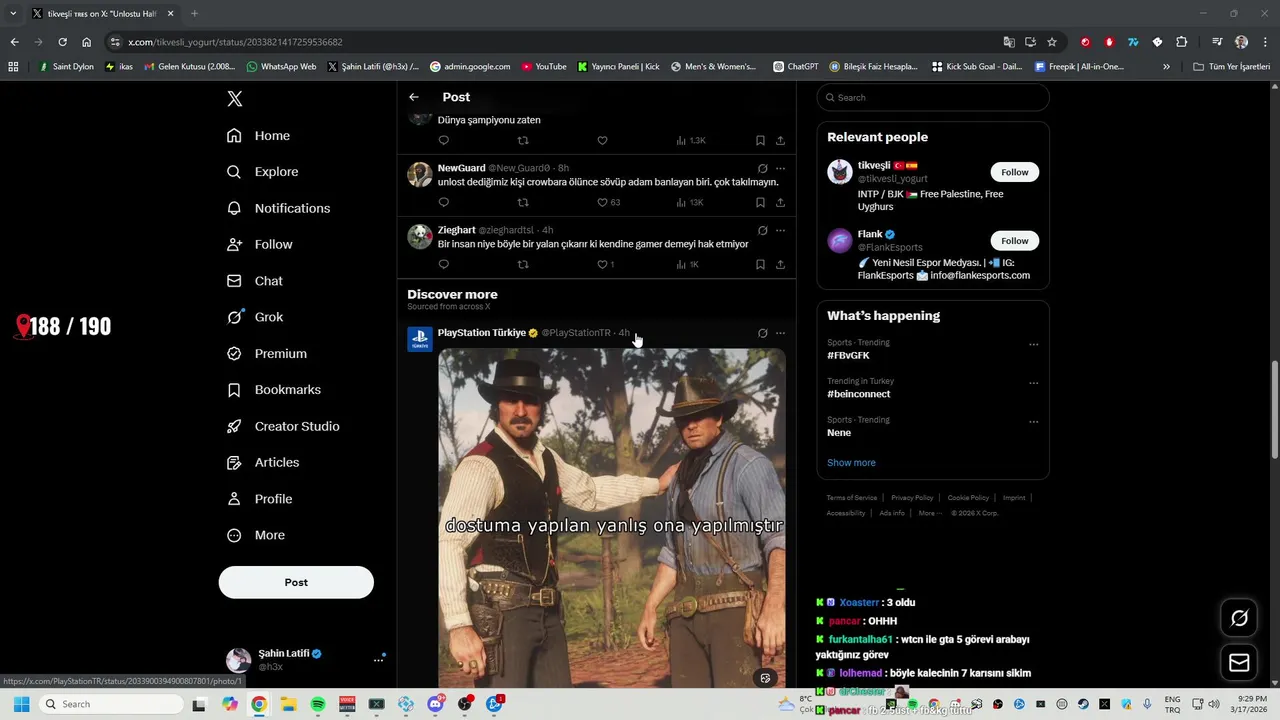Open floating Grok button
The width and height of the screenshot is (1280, 720).
click(1239, 618)
